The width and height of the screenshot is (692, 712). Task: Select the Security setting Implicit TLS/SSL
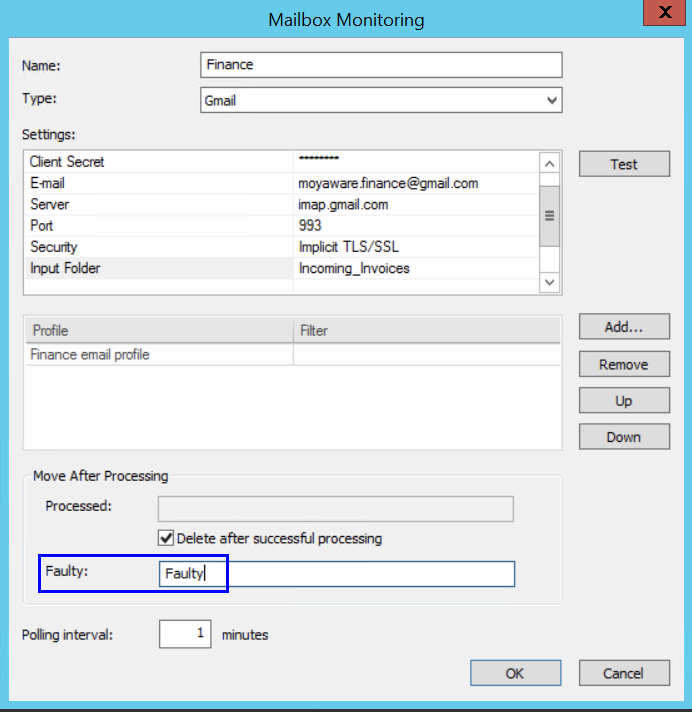347,247
